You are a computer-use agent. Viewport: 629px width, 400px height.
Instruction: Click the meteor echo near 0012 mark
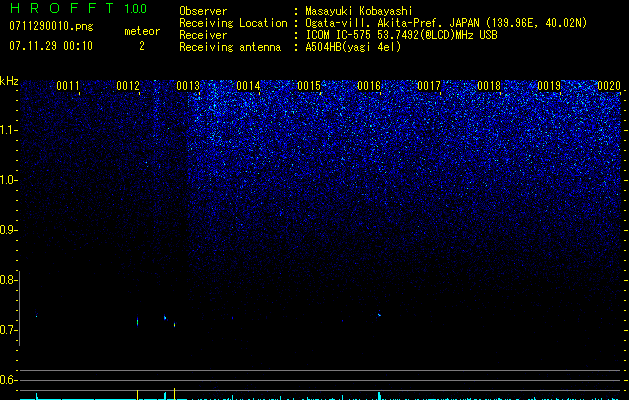coord(138,321)
